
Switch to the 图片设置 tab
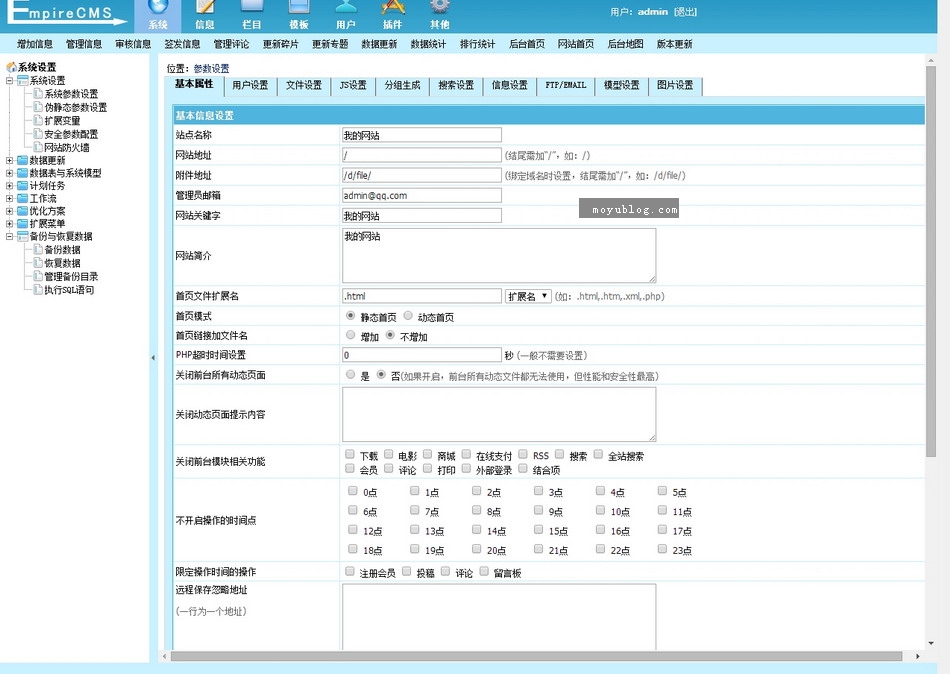[675, 86]
